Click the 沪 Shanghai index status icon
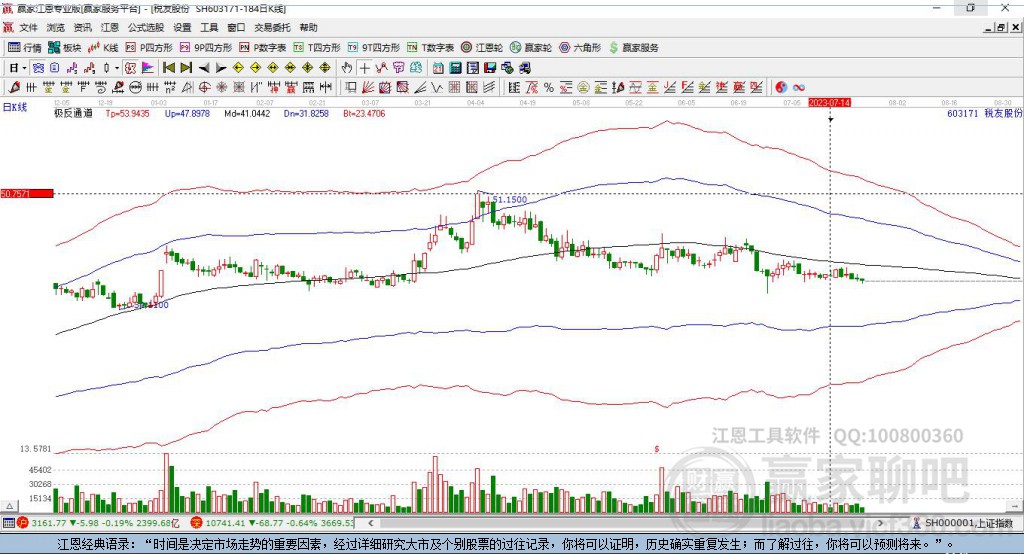The image size is (1024, 554). 23,523
